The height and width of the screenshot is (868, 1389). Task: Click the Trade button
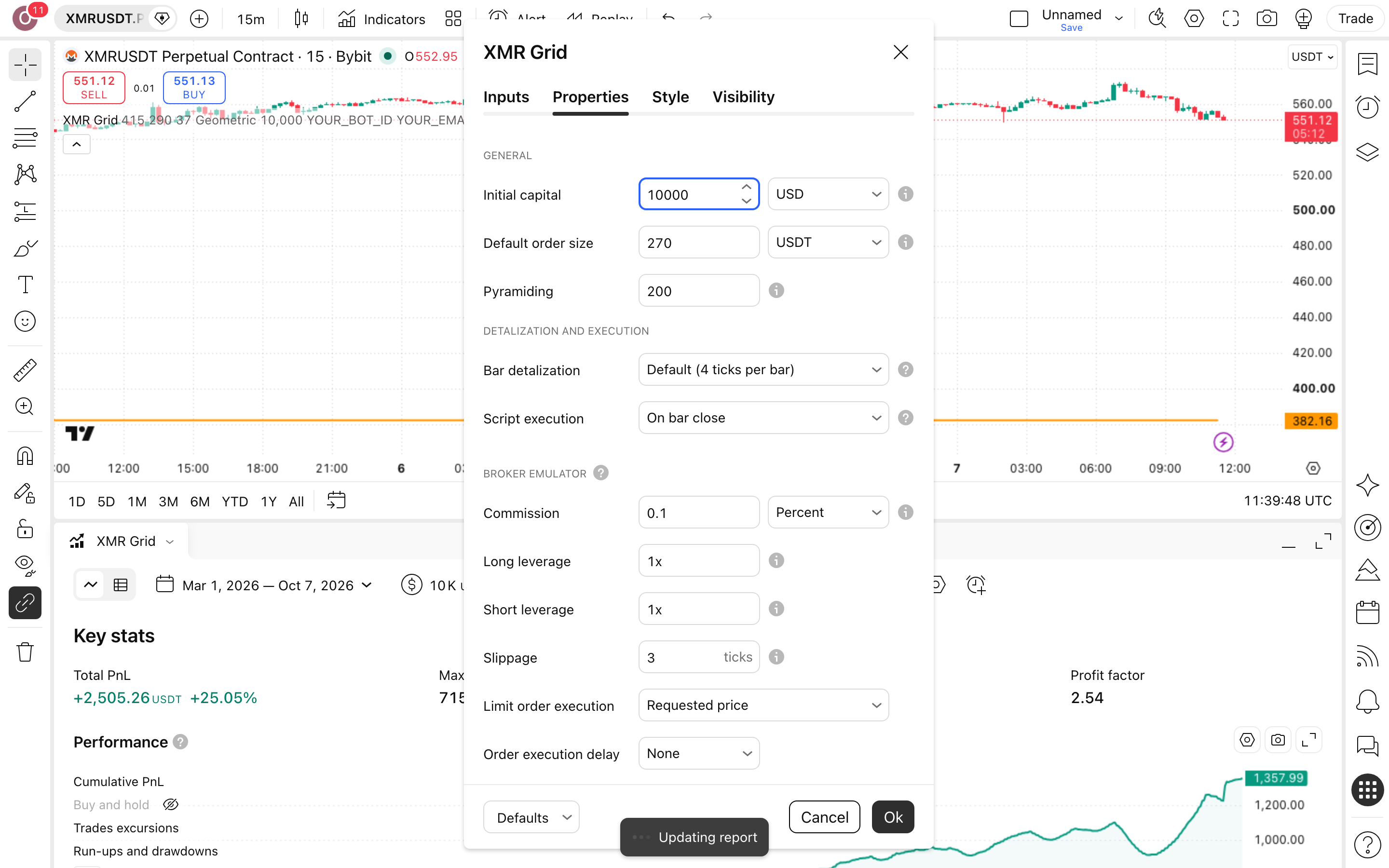pyautogui.click(x=1355, y=18)
